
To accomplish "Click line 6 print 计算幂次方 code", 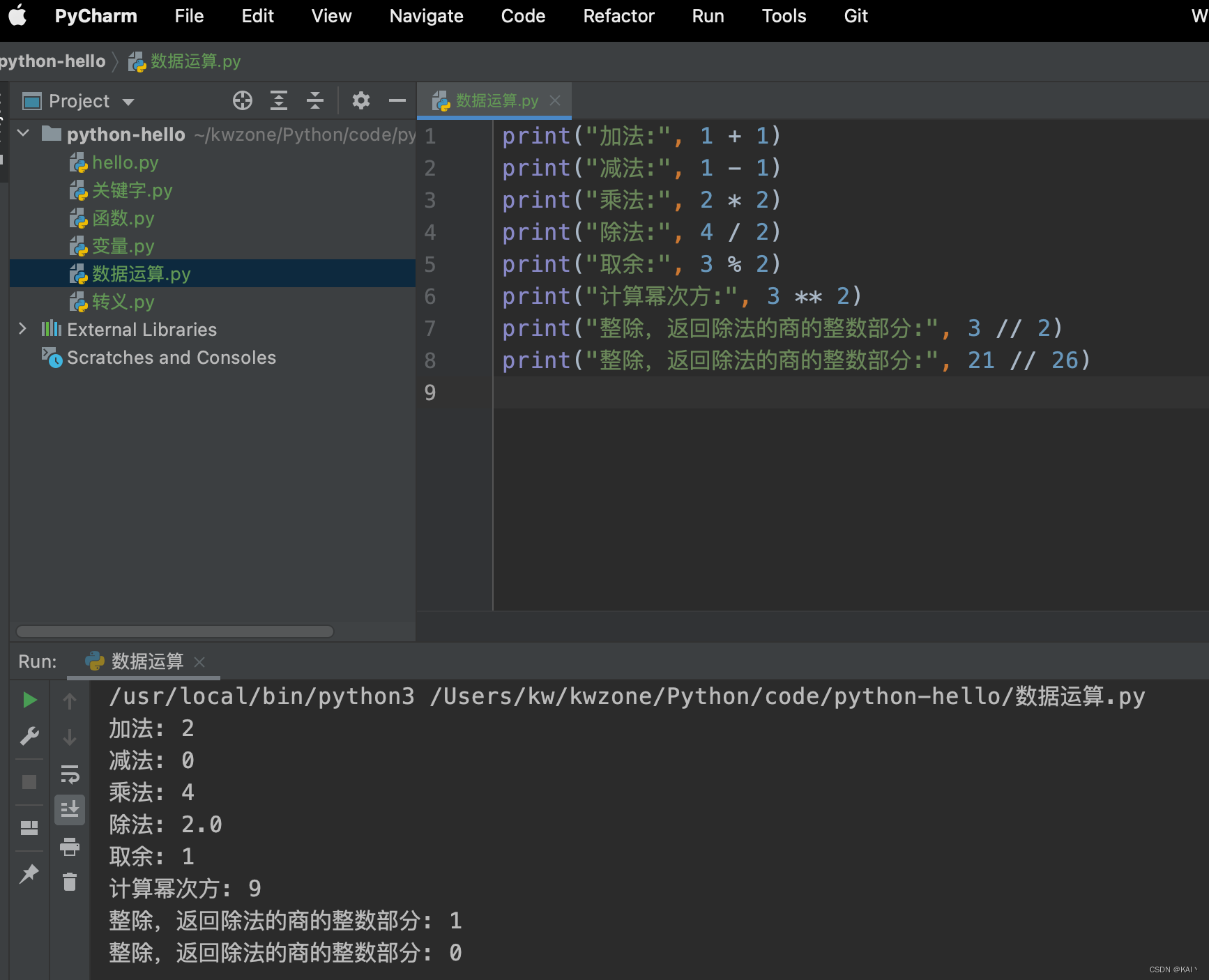I will pyautogui.click(x=682, y=296).
